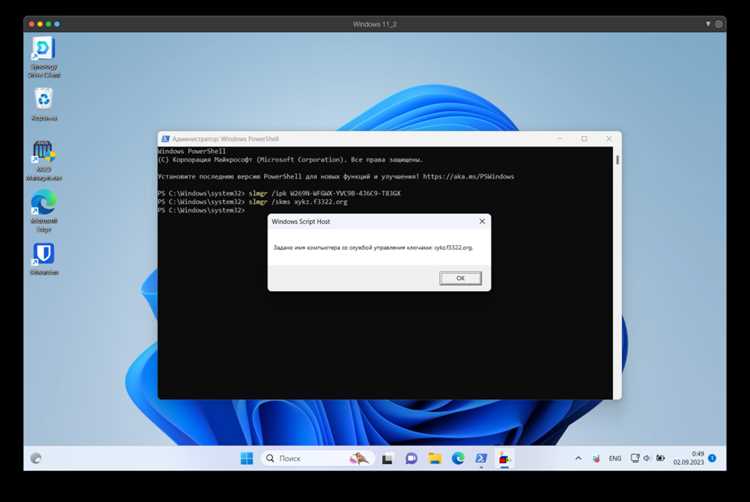Open the Chat app in taskbar
The width and height of the screenshot is (750, 502).
pos(411,459)
